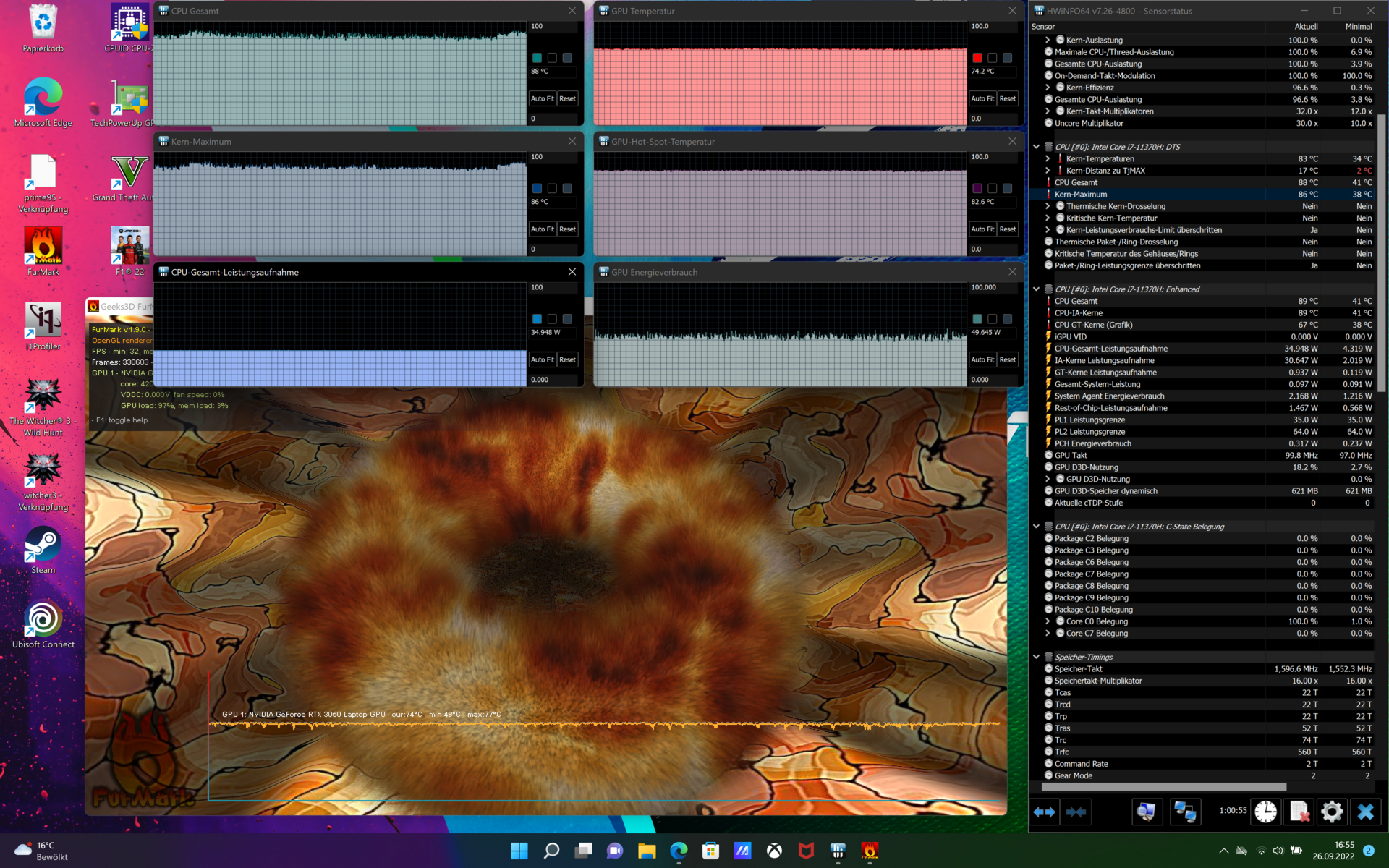Viewport: 1389px width, 868px height.
Task: Select Speicher-Takt sensor row
Action: [x=1202, y=669]
